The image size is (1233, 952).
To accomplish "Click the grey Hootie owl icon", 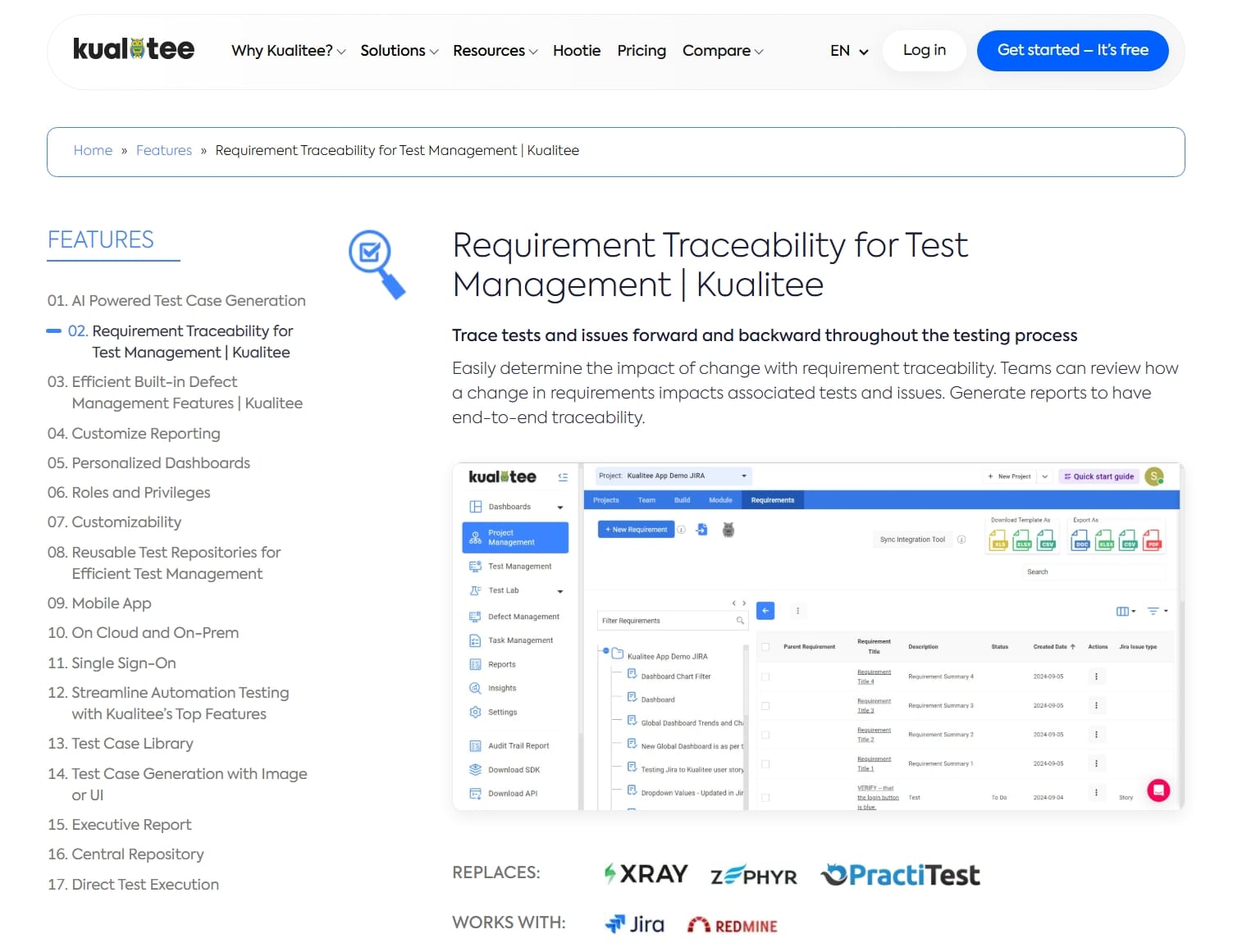I will (x=728, y=530).
